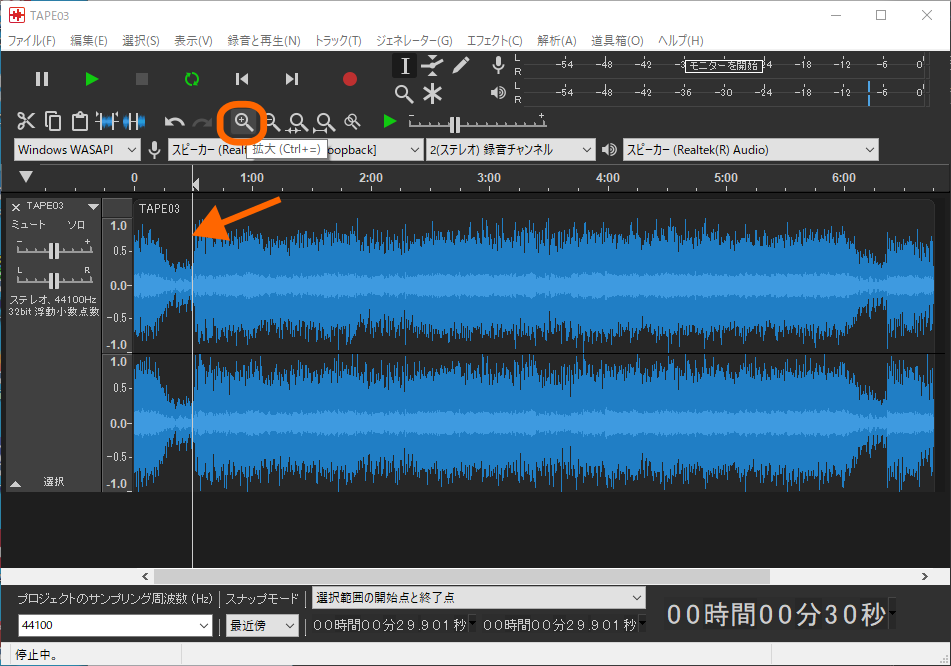Open the TAPE03 track dropdown menu
The height and width of the screenshot is (666, 951).
click(93, 207)
